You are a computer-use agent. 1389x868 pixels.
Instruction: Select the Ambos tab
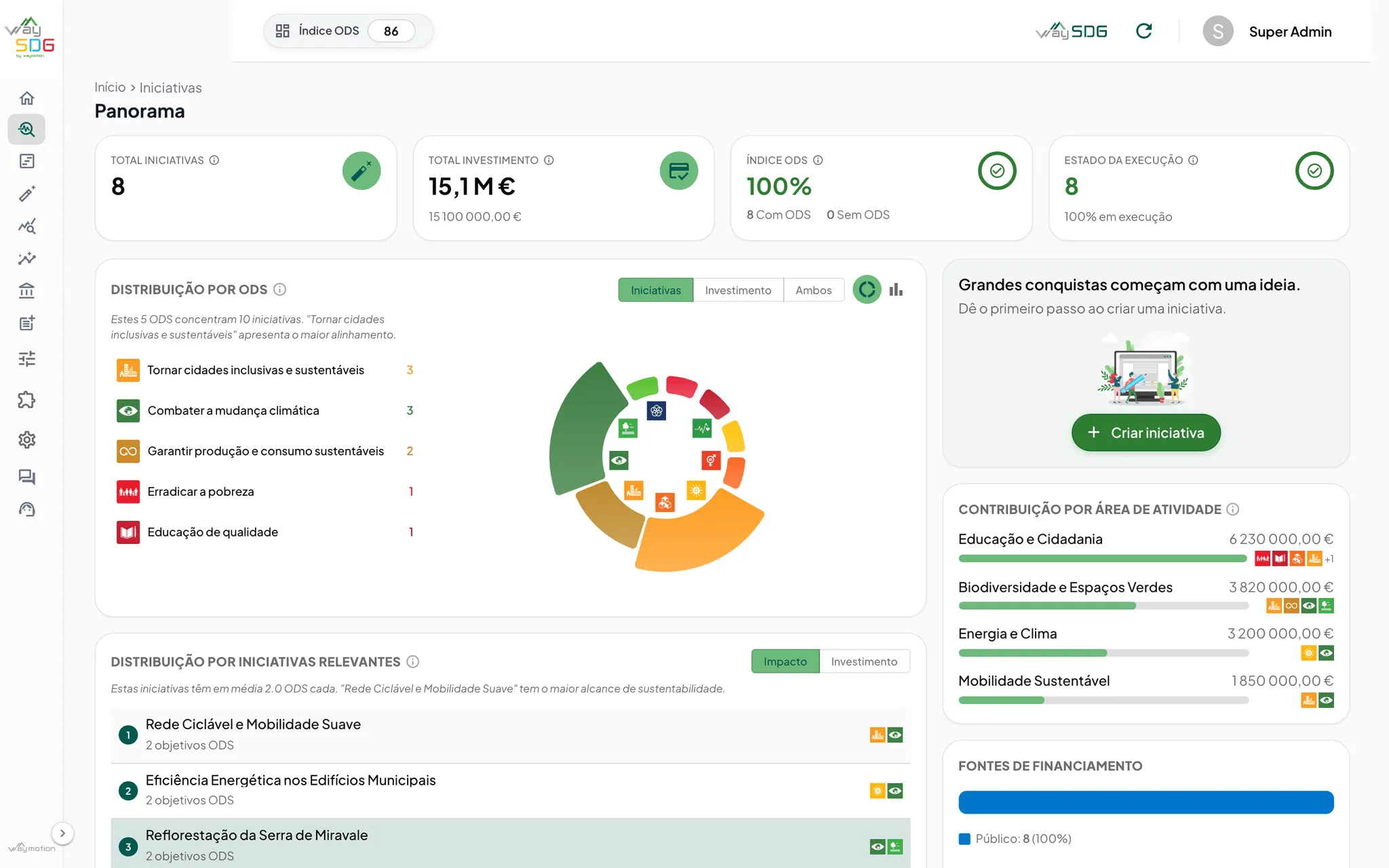[x=813, y=290]
